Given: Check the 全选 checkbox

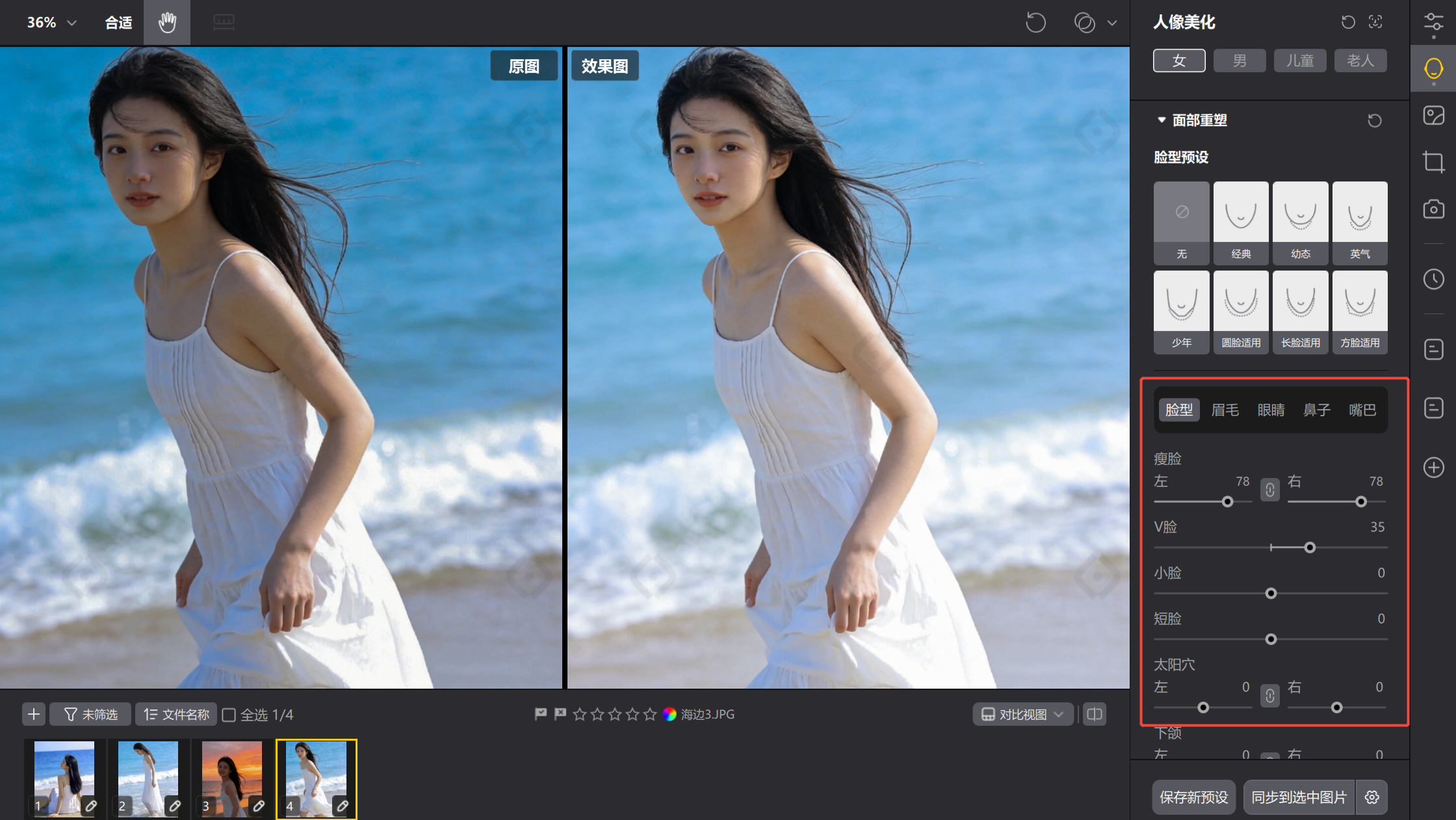Looking at the screenshot, I should 229,715.
